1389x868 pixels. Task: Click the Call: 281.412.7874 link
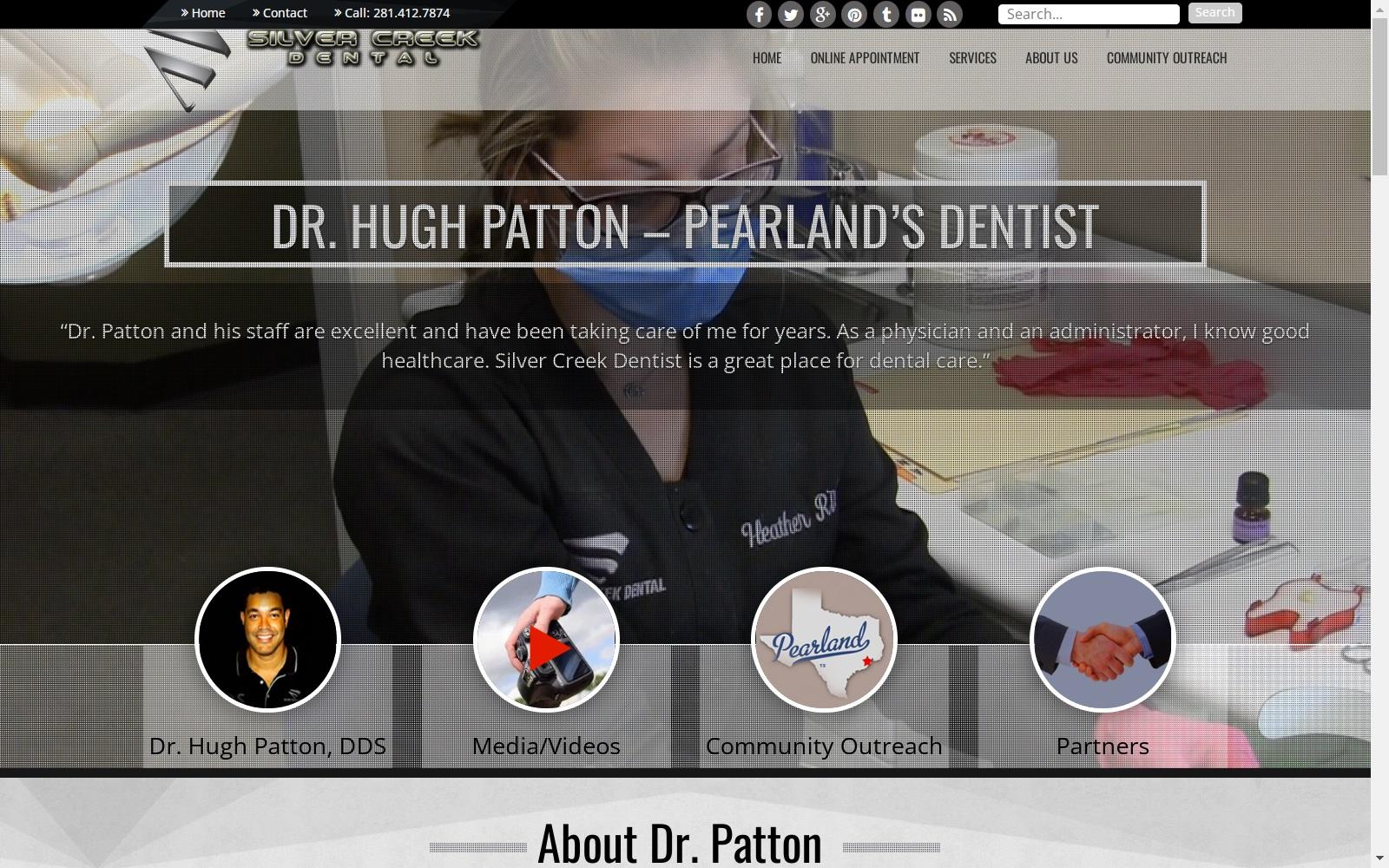392,13
